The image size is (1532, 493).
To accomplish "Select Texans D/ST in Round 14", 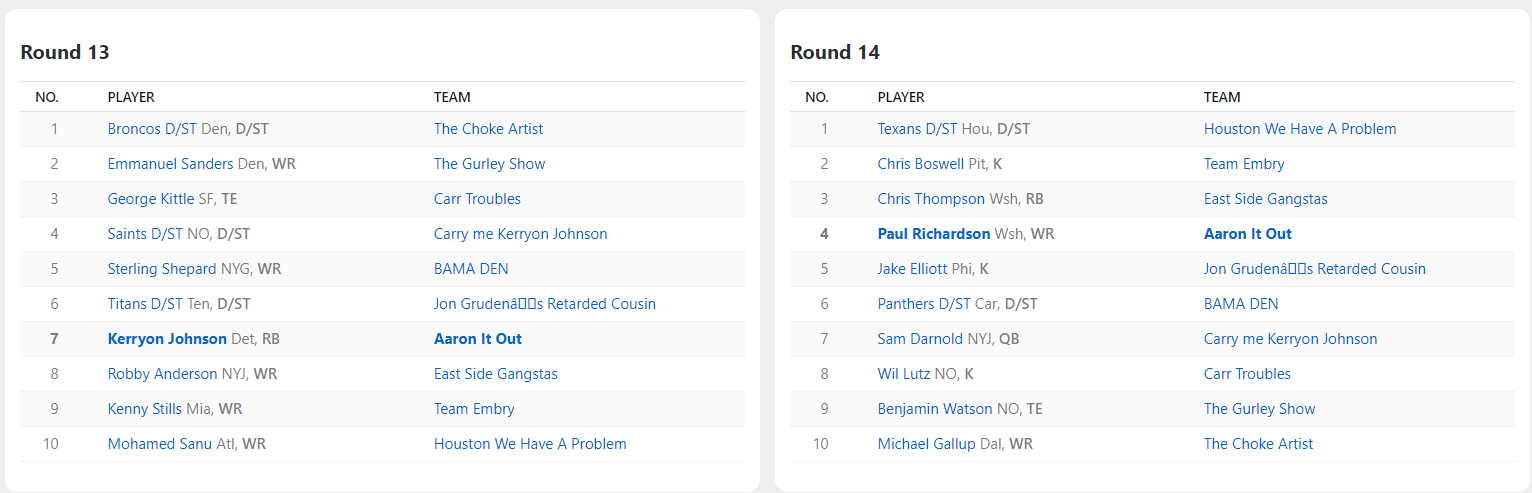I will point(917,129).
